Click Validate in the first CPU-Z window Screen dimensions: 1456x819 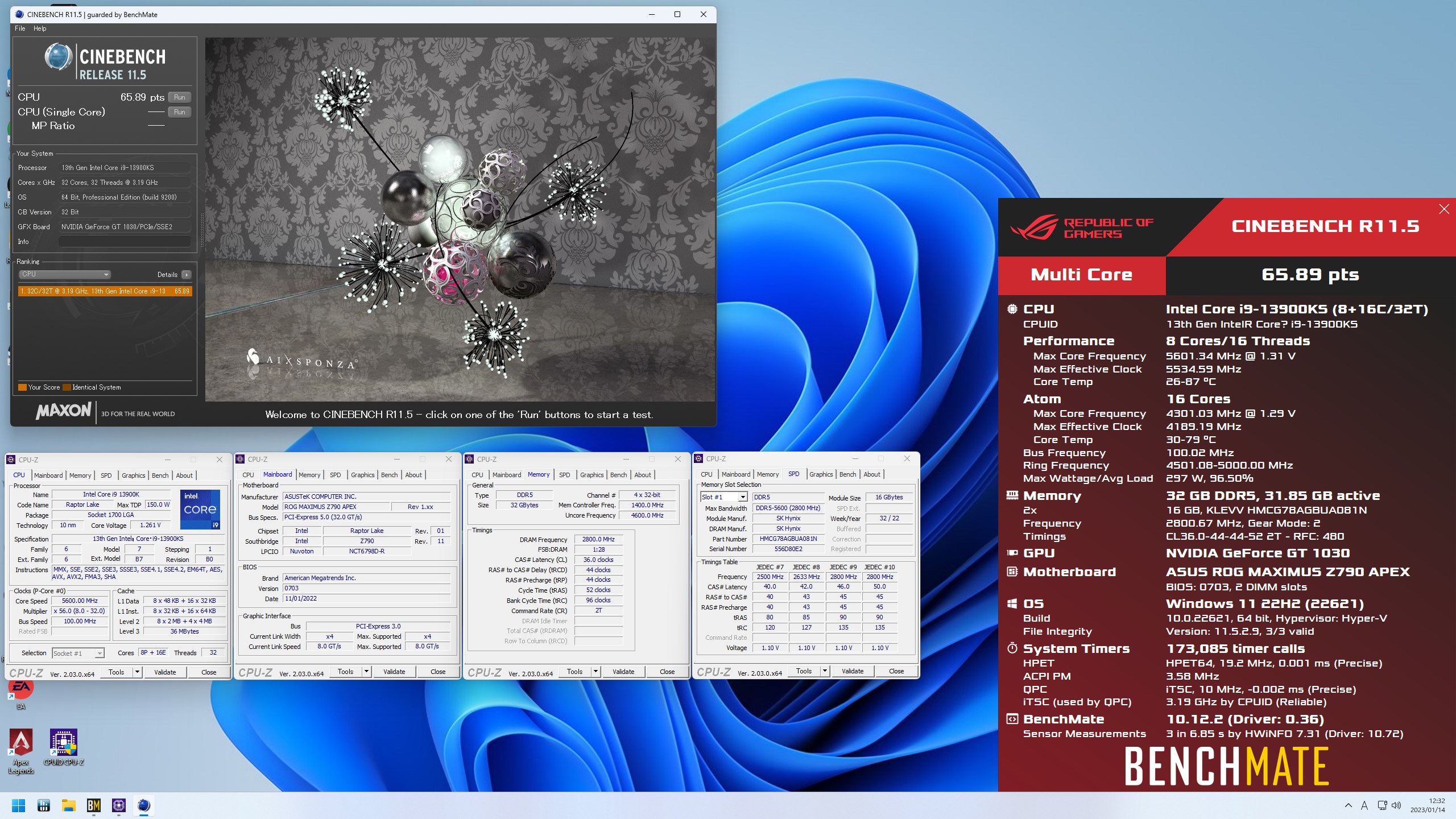pos(165,672)
